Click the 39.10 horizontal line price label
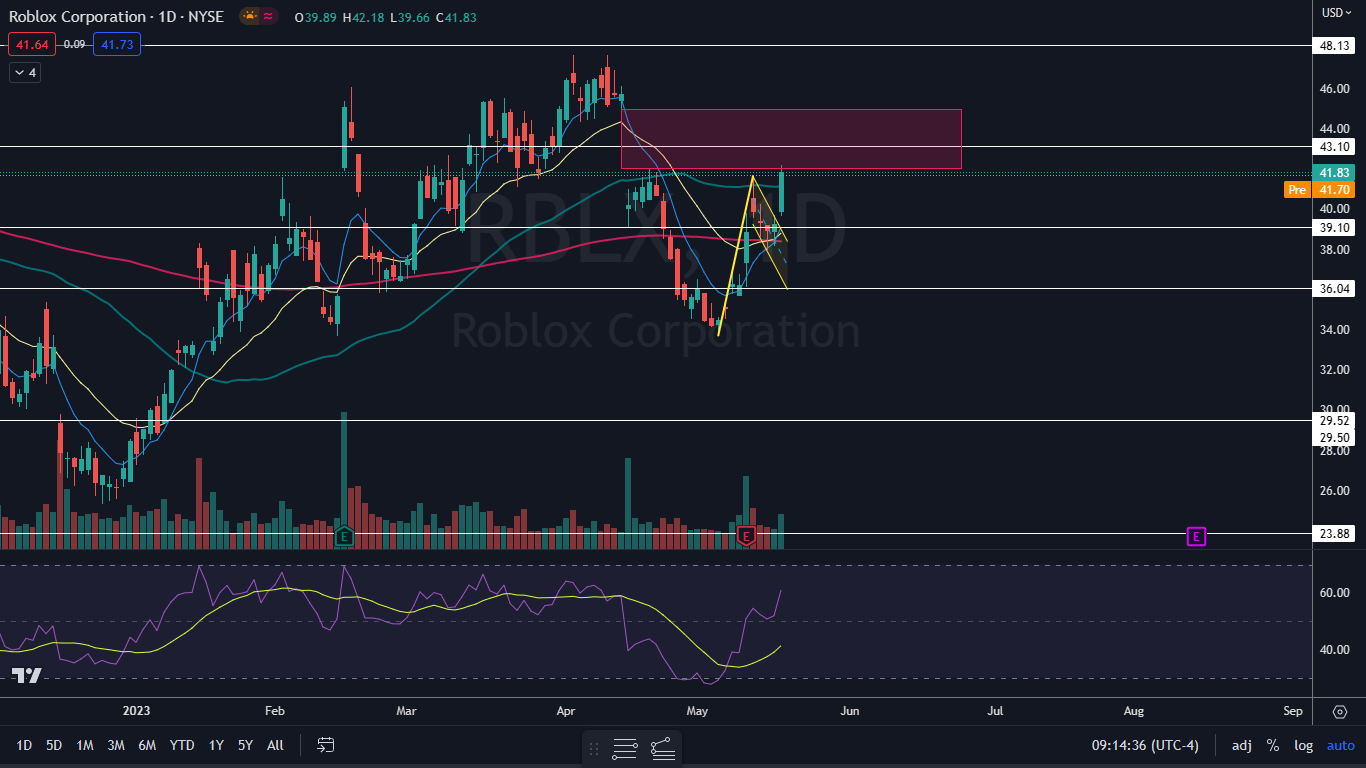Image resolution: width=1366 pixels, height=768 pixels. [x=1336, y=228]
